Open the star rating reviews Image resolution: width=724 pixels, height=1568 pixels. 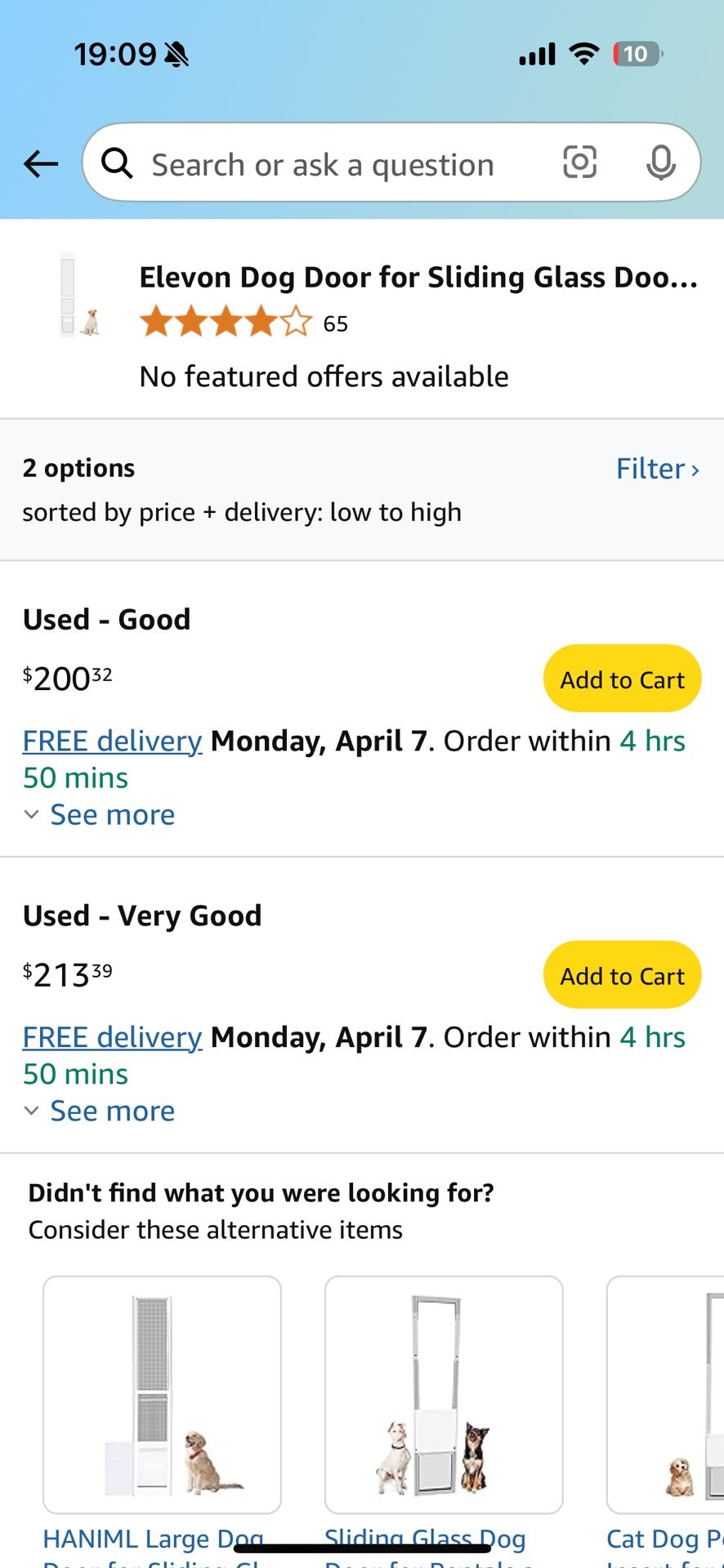(226, 323)
